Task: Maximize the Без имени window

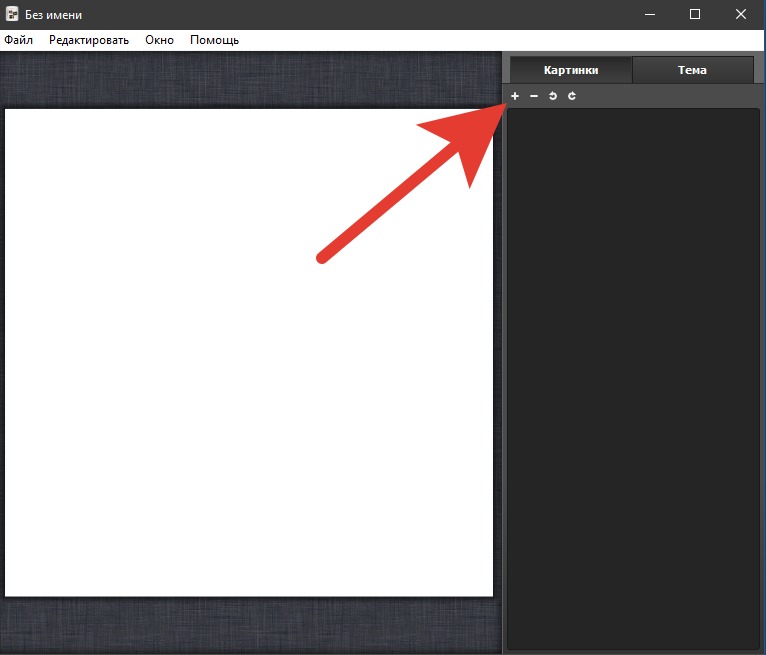Action: click(695, 14)
